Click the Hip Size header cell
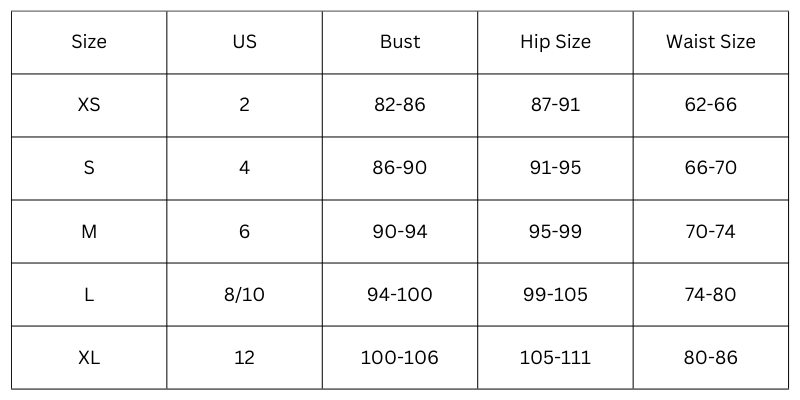 (555, 42)
